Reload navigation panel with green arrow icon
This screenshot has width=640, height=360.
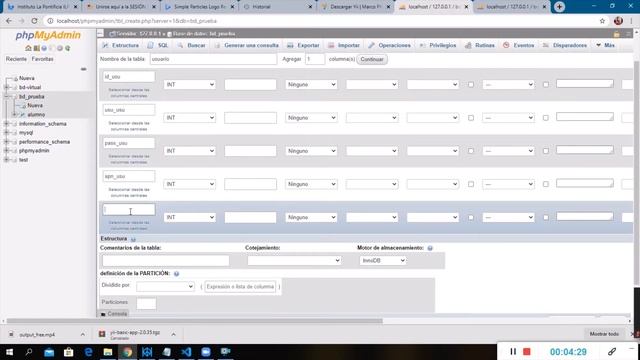[x=67, y=48]
